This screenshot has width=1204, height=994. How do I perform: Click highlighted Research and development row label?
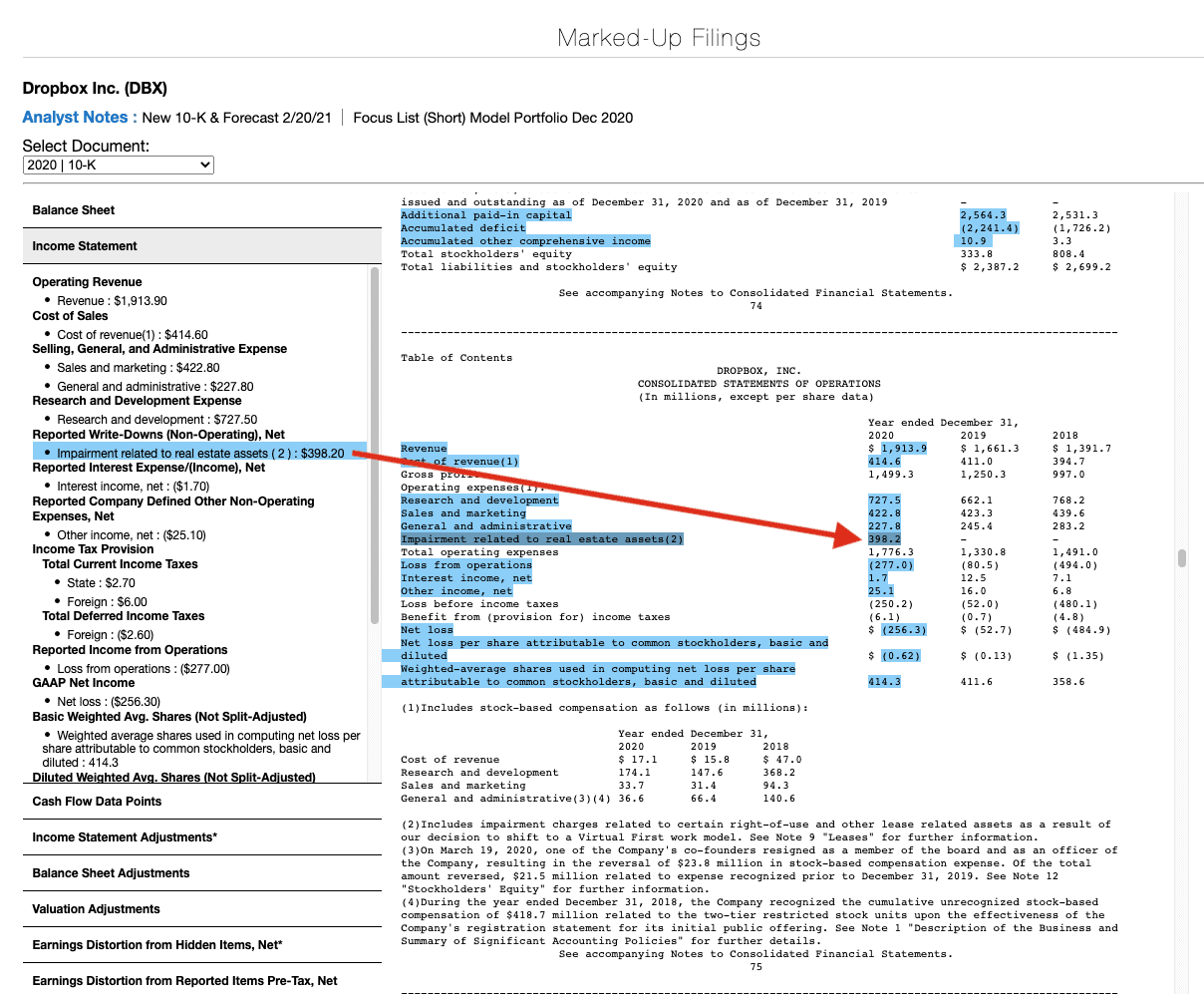coord(479,500)
